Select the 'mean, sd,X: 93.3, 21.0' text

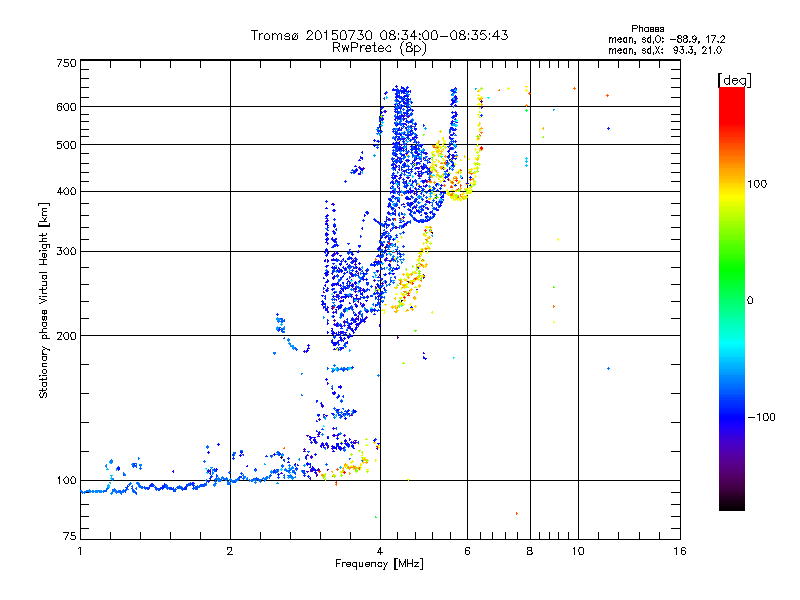[x=665, y=50]
